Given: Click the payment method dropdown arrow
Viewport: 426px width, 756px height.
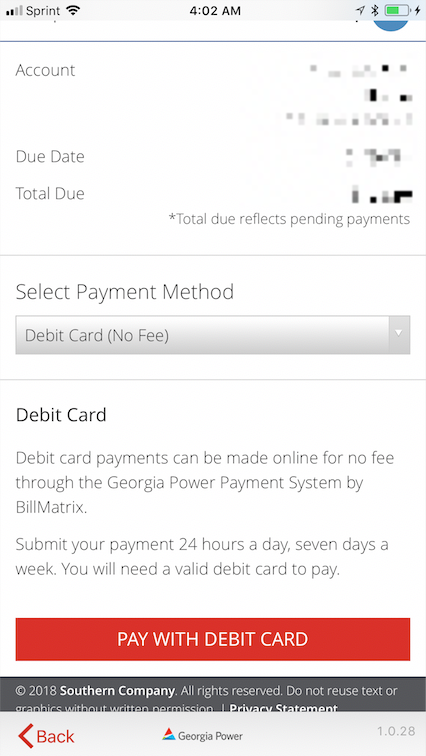Looking at the screenshot, I should tap(399, 335).
